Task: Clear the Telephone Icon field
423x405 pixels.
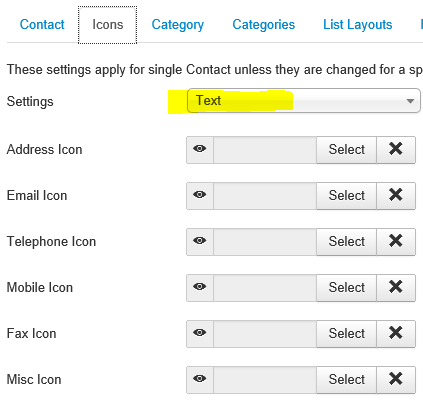Action: [396, 241]
